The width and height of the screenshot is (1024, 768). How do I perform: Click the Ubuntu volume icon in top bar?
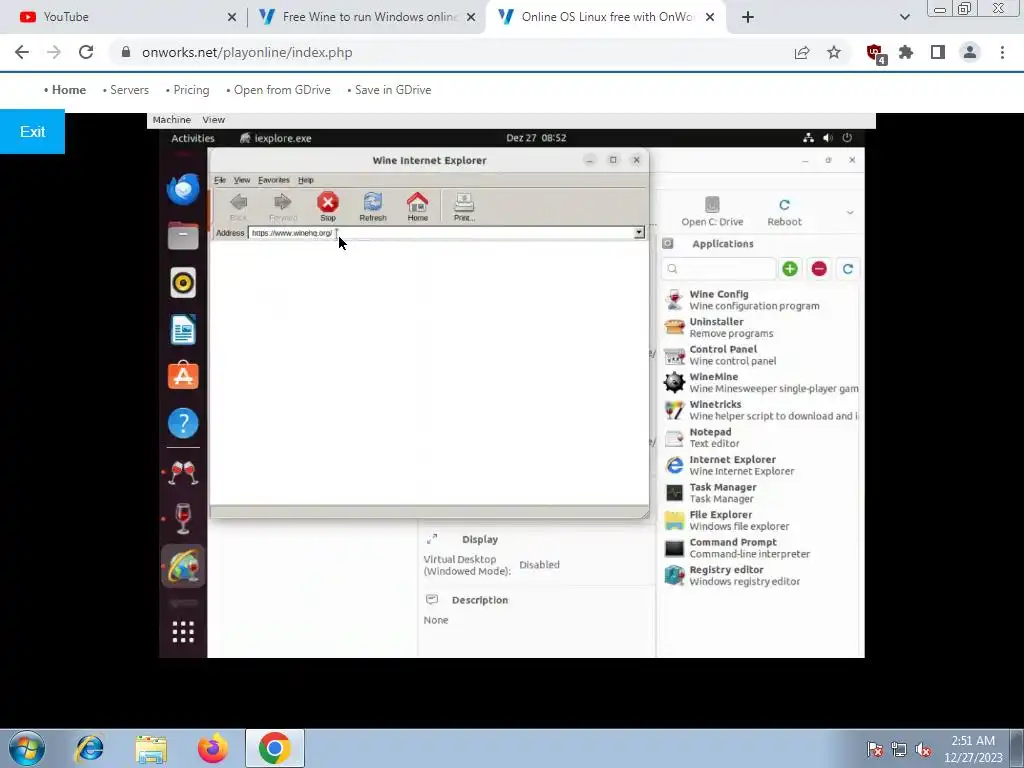[828, 138]
